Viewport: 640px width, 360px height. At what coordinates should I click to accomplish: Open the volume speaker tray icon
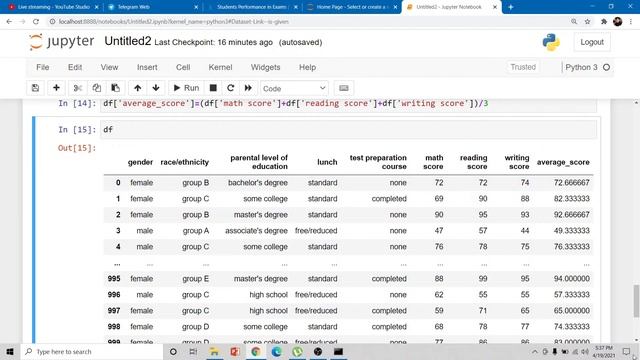(x=584, y=351)
